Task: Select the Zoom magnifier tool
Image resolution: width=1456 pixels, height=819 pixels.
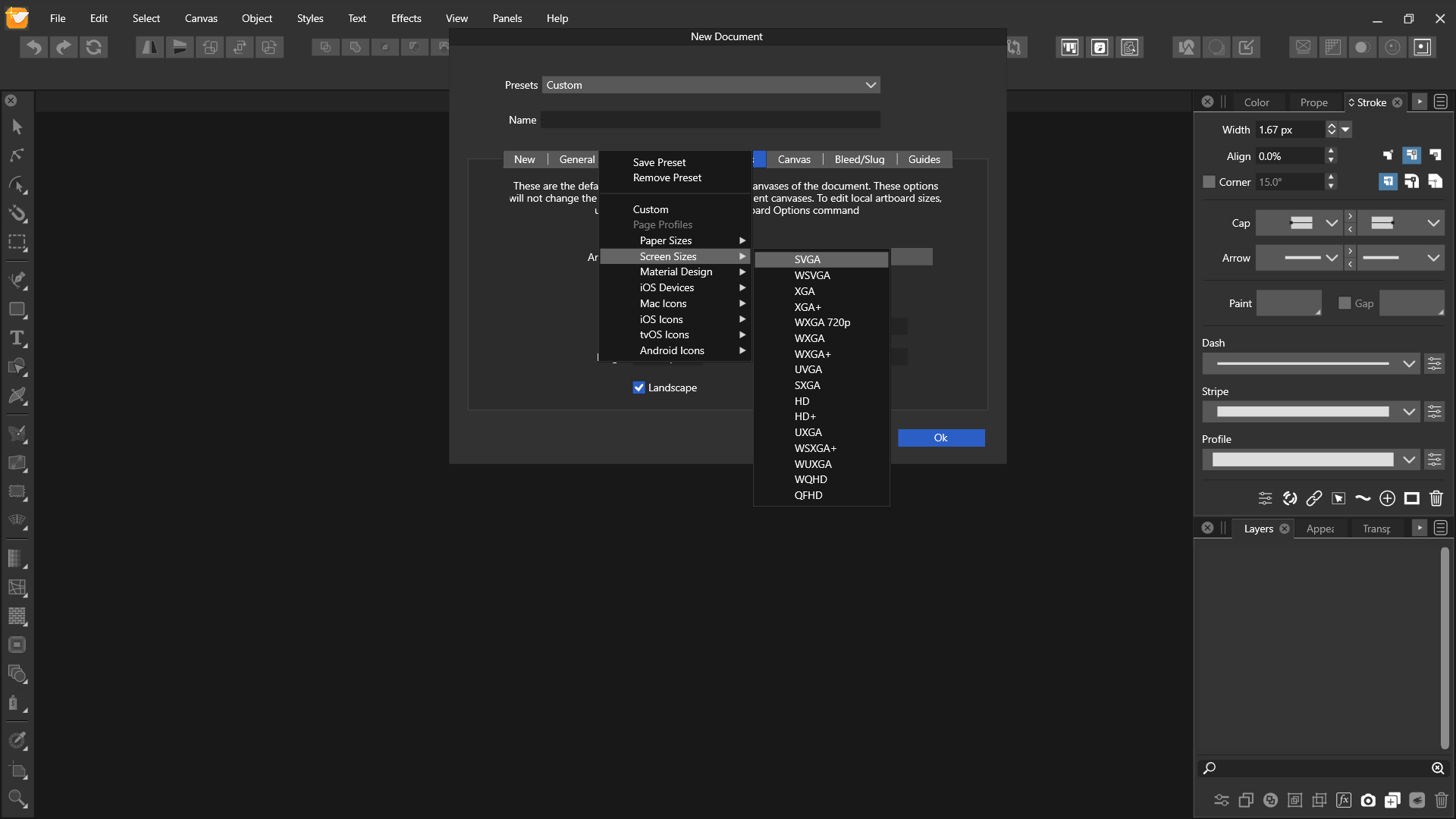Action: click(x=17, y=798)
